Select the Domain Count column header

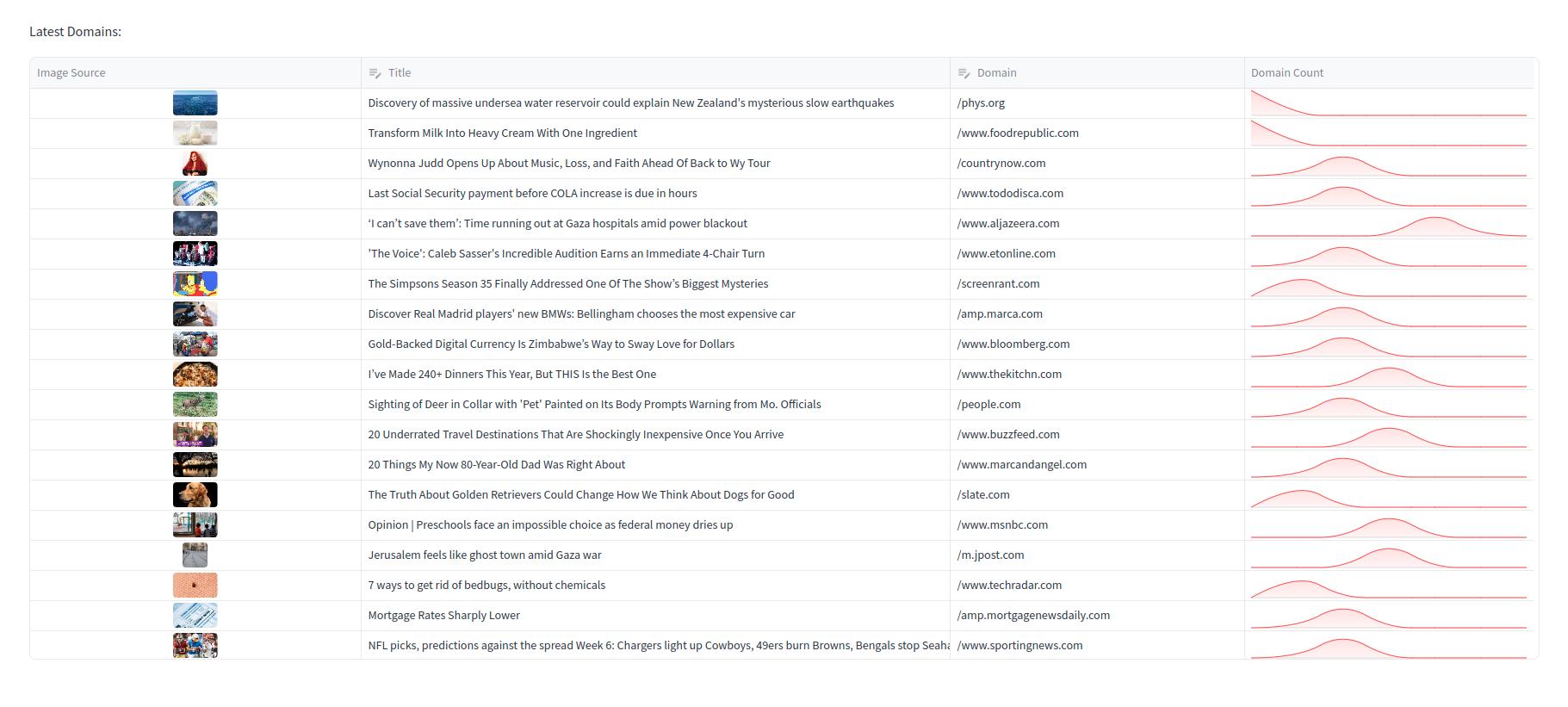[1389, 73]
